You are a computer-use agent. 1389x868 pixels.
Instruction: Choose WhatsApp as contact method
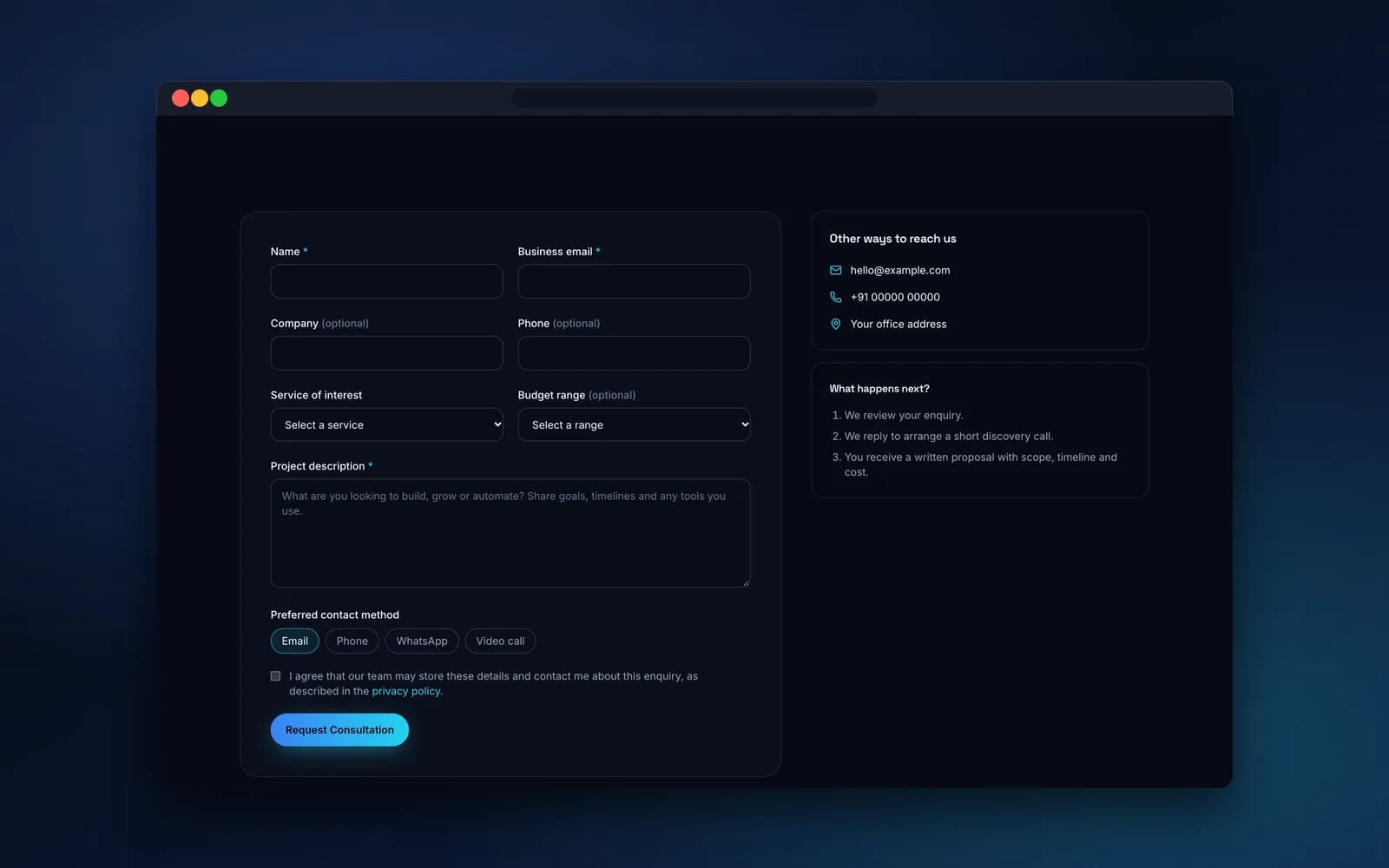[x=422, y=641]
